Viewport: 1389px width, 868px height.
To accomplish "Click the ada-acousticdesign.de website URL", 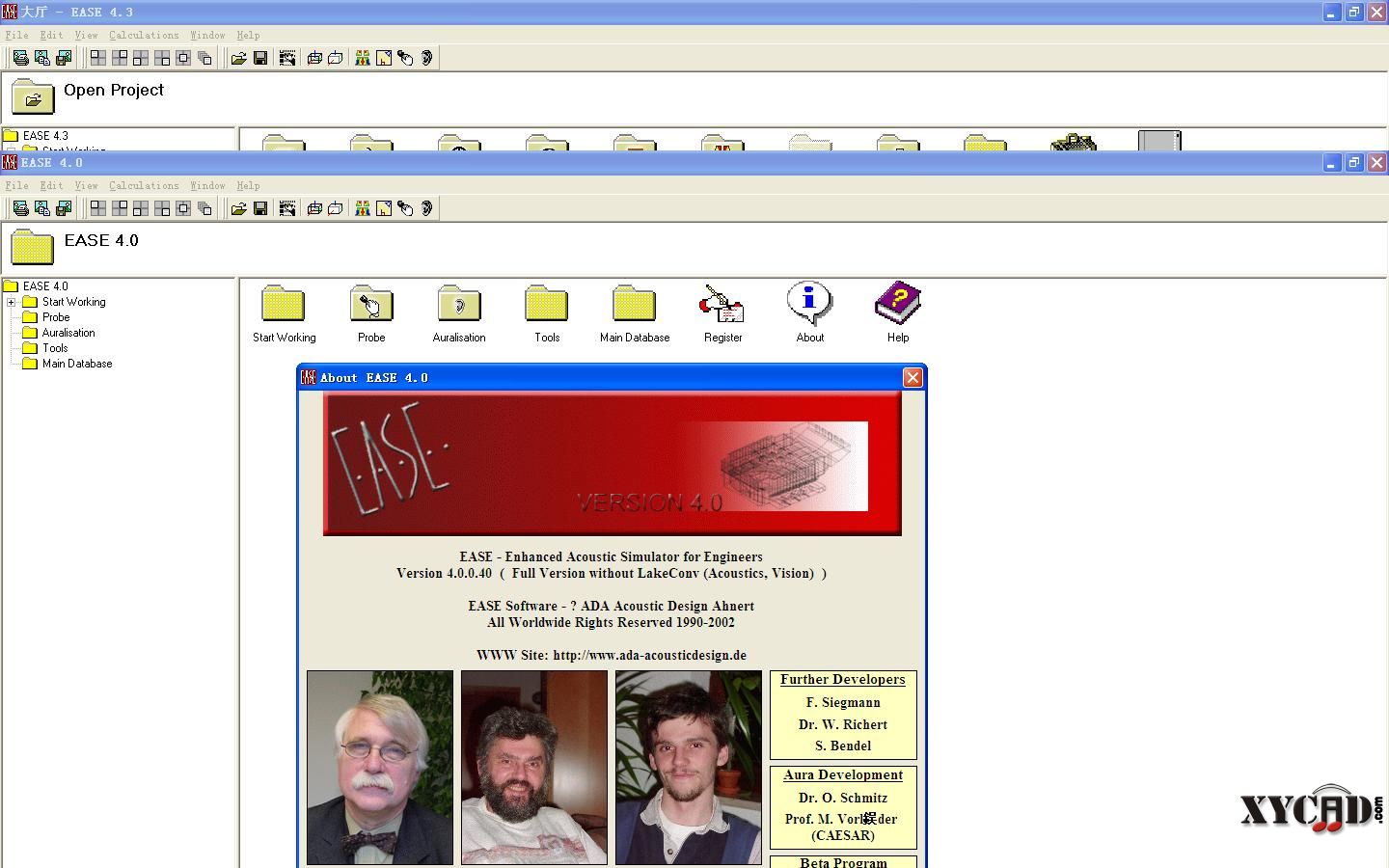I will point(650,655).
